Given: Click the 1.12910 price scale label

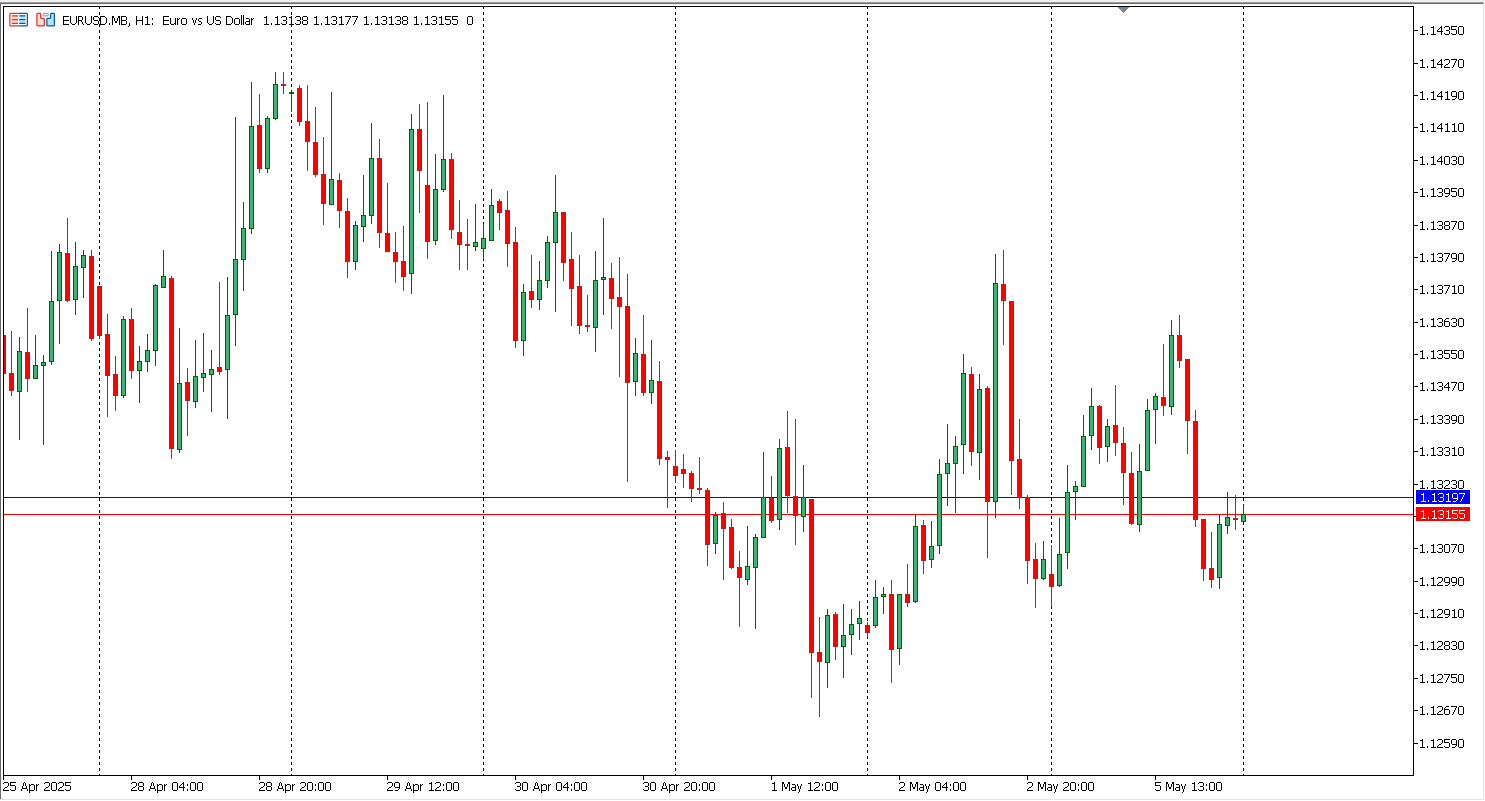Looking at the screenshot, I should 1444,613.
